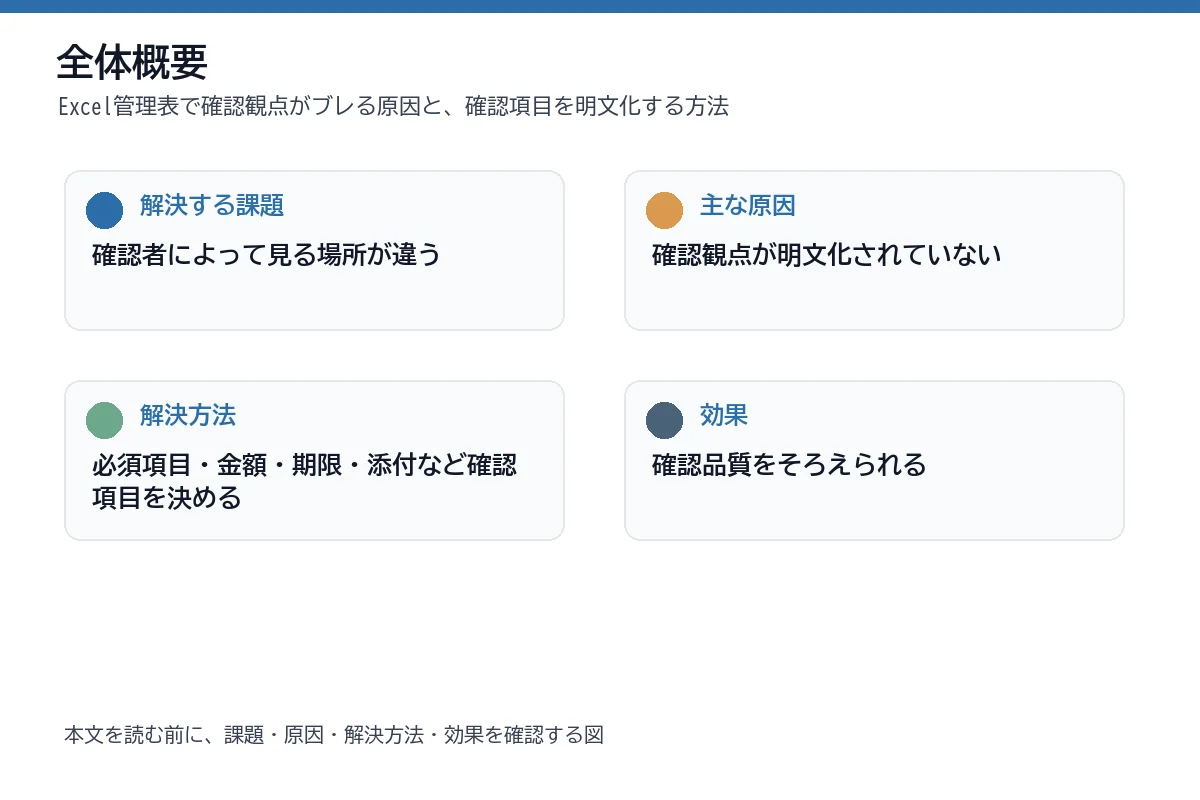Click the green circle beside 解決方法

coord(104,420)
